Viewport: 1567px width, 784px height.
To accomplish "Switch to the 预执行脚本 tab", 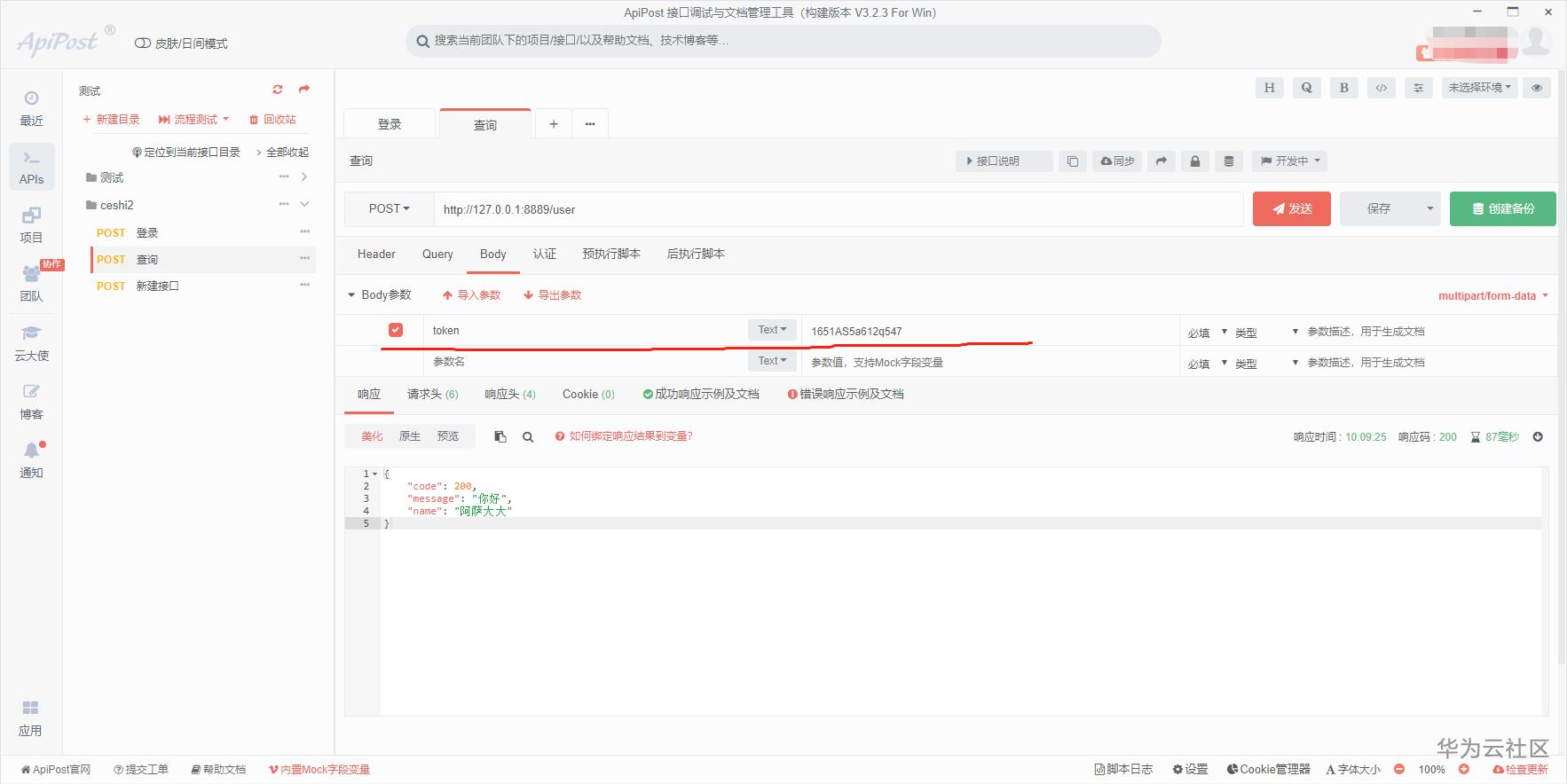I will [610, 255].
